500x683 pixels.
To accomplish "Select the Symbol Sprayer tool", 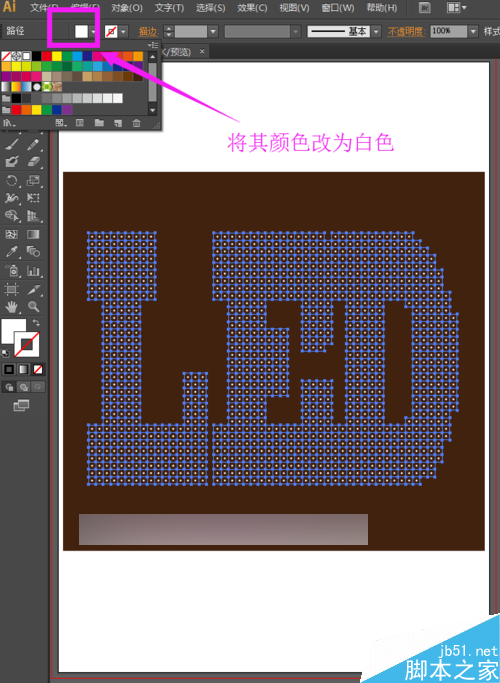I will click(12, 271).
